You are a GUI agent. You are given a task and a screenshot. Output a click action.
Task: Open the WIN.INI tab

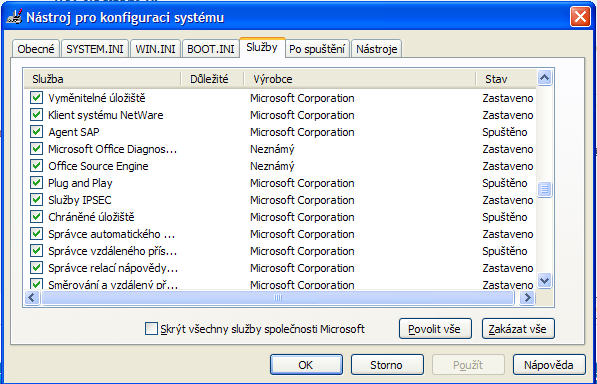pyautogui.click(x=155, y=49)
